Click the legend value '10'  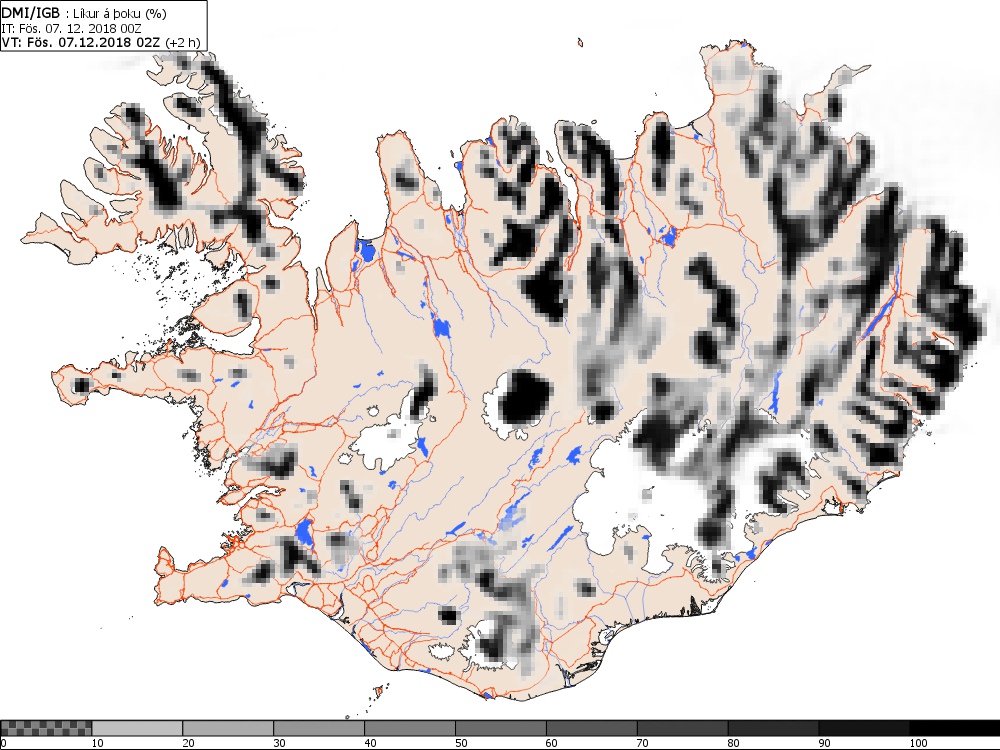[x=98, y=743]
